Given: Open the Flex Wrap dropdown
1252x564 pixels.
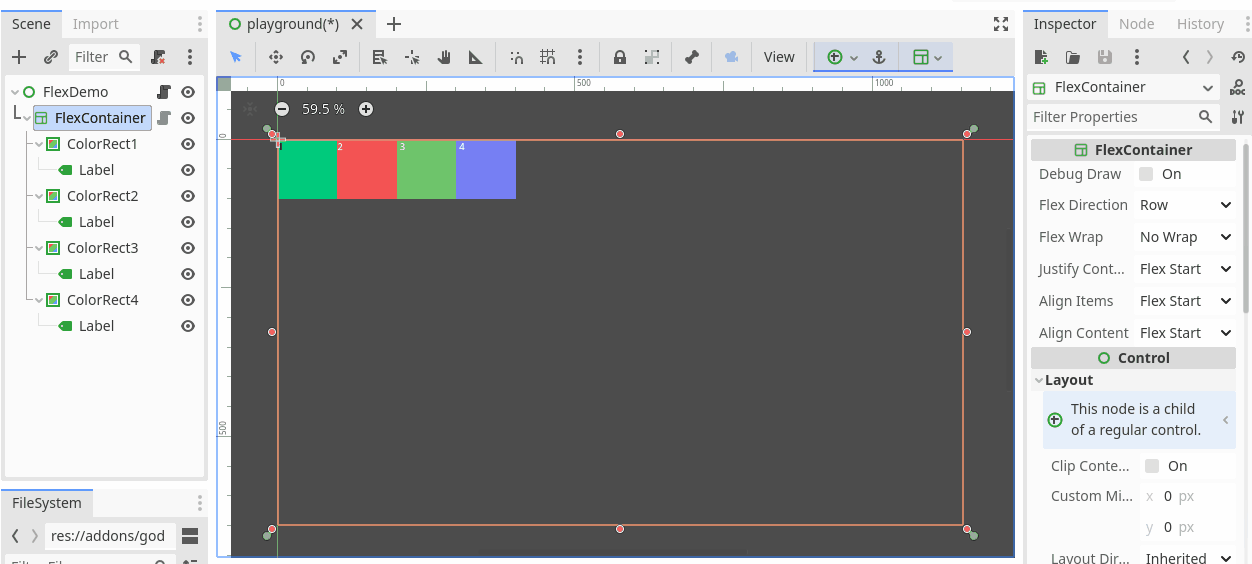Looking at the screenshot, I should (x=1186, y=237).
